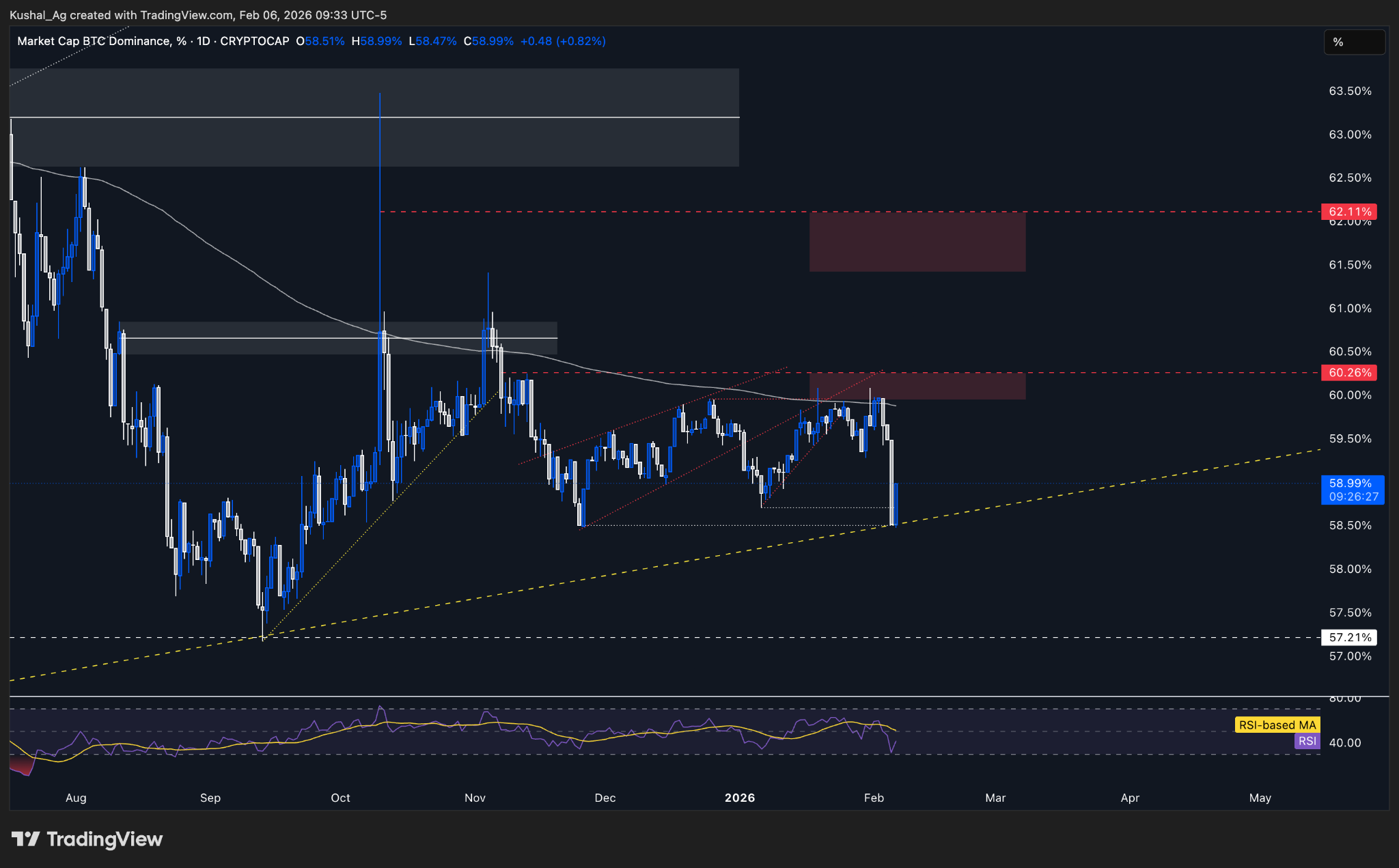The width and height of the screenshot is (1399, 868).
Task: Click the TradingView logo at bottom left
Action: point(87,839)
